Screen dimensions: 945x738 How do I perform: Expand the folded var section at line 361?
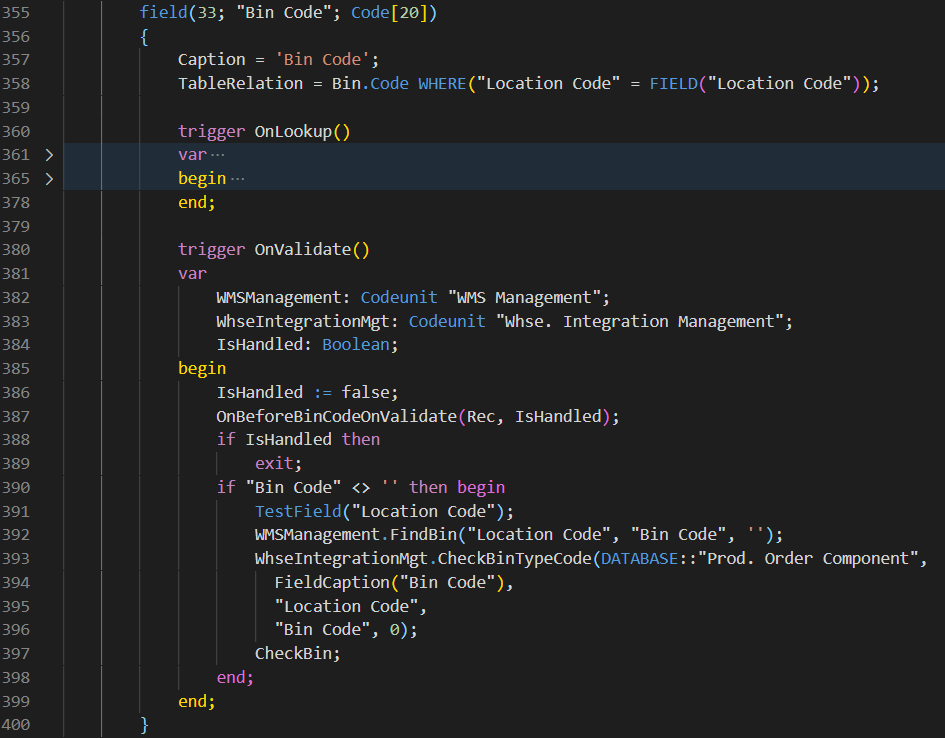tap(49, 155)
